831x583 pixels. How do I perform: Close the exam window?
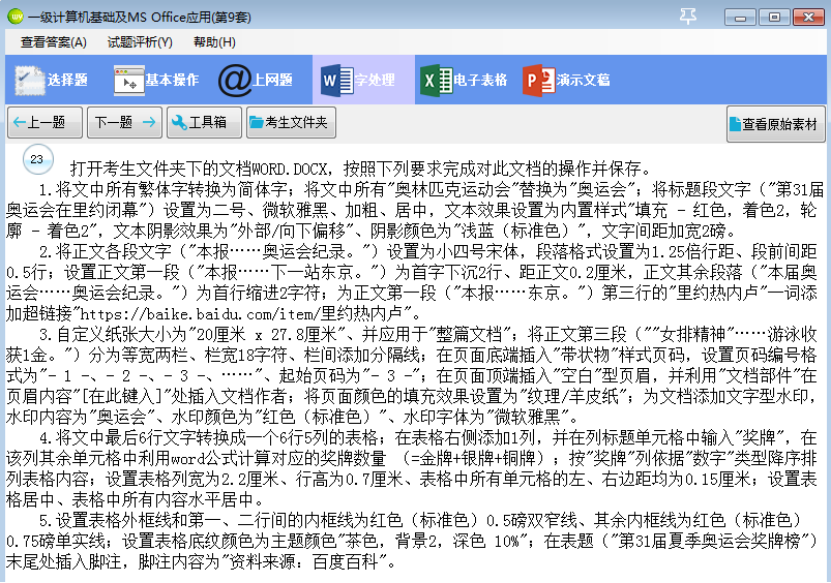(808, 17)
